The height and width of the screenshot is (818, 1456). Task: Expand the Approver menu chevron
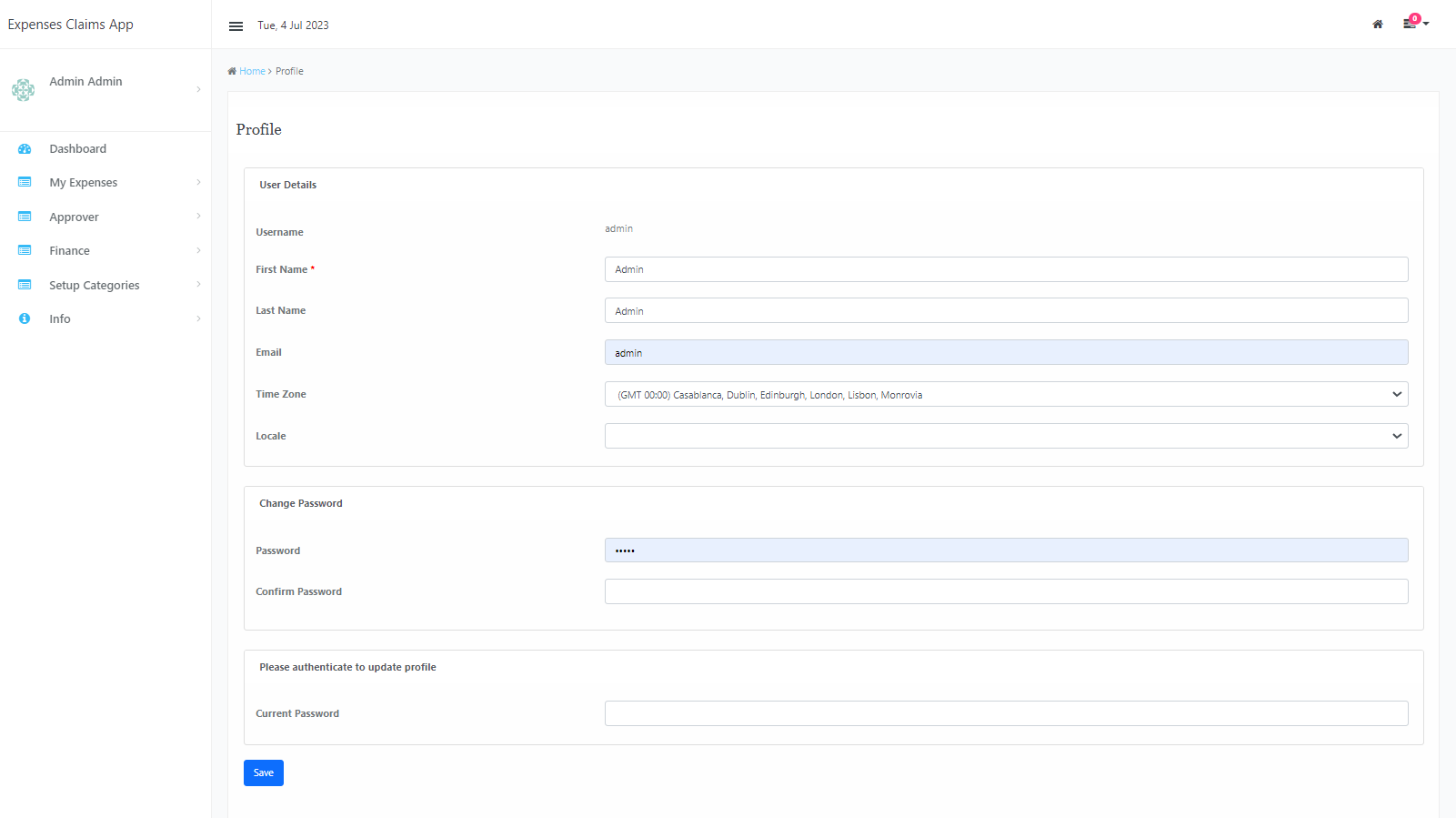[198, 217]
